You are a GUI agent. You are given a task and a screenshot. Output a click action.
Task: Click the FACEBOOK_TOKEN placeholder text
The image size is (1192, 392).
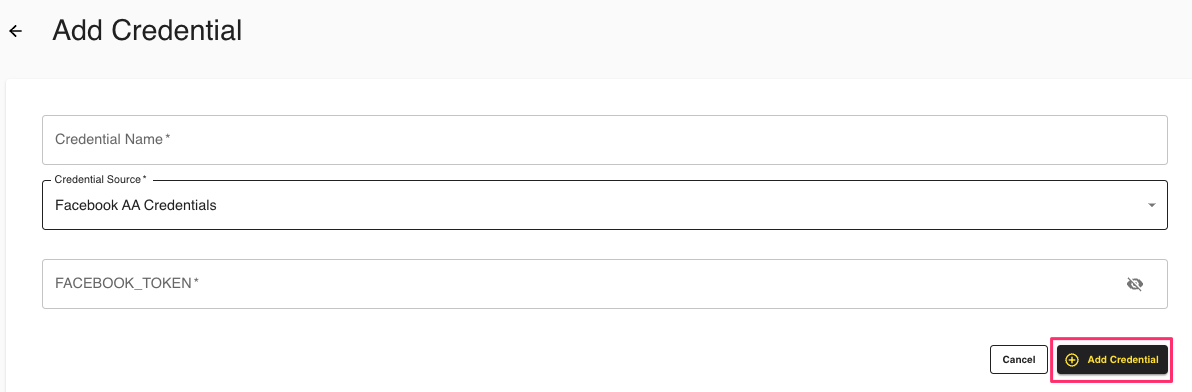pos(127,283)
